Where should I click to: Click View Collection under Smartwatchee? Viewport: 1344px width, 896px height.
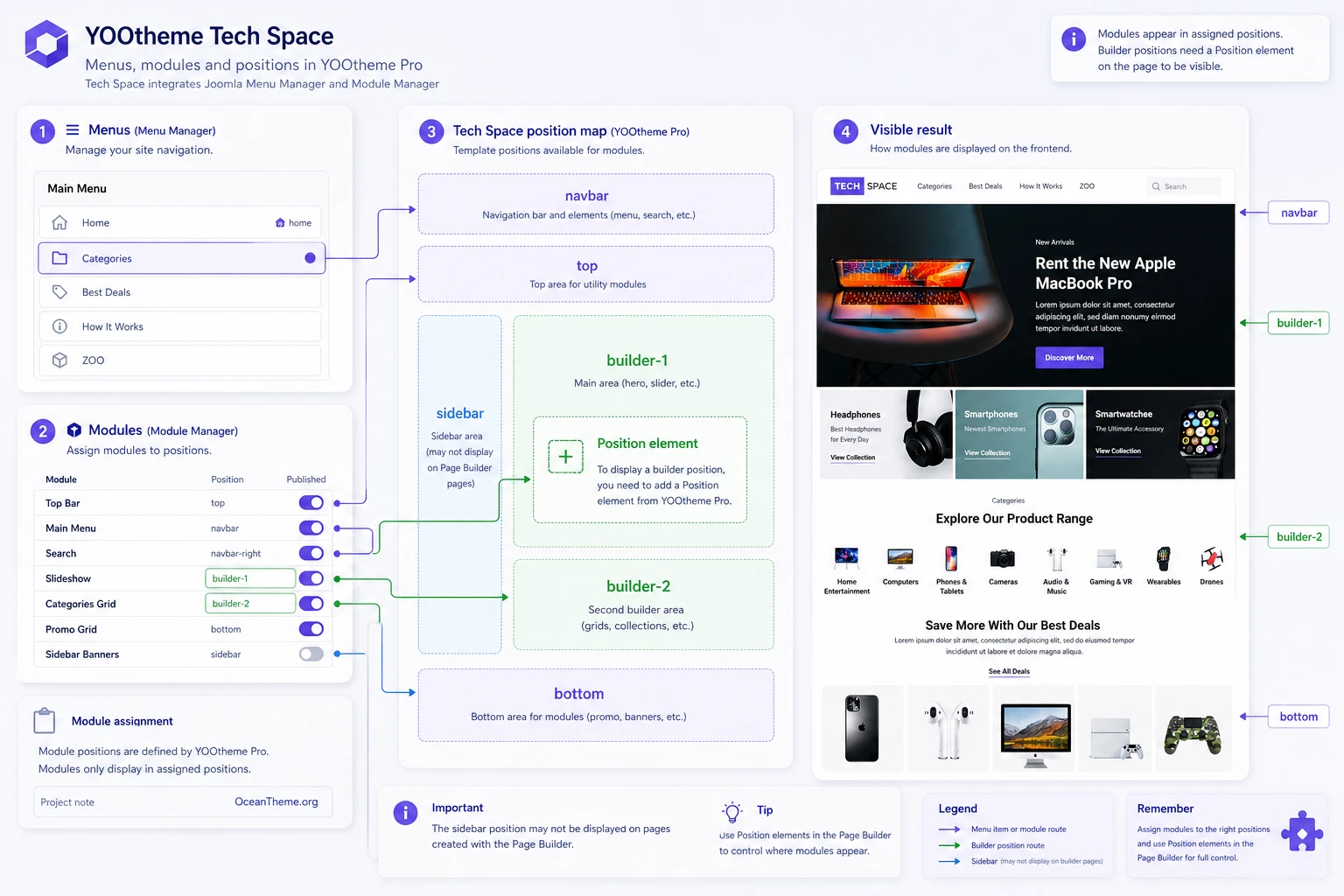(x=1118, y=451)
